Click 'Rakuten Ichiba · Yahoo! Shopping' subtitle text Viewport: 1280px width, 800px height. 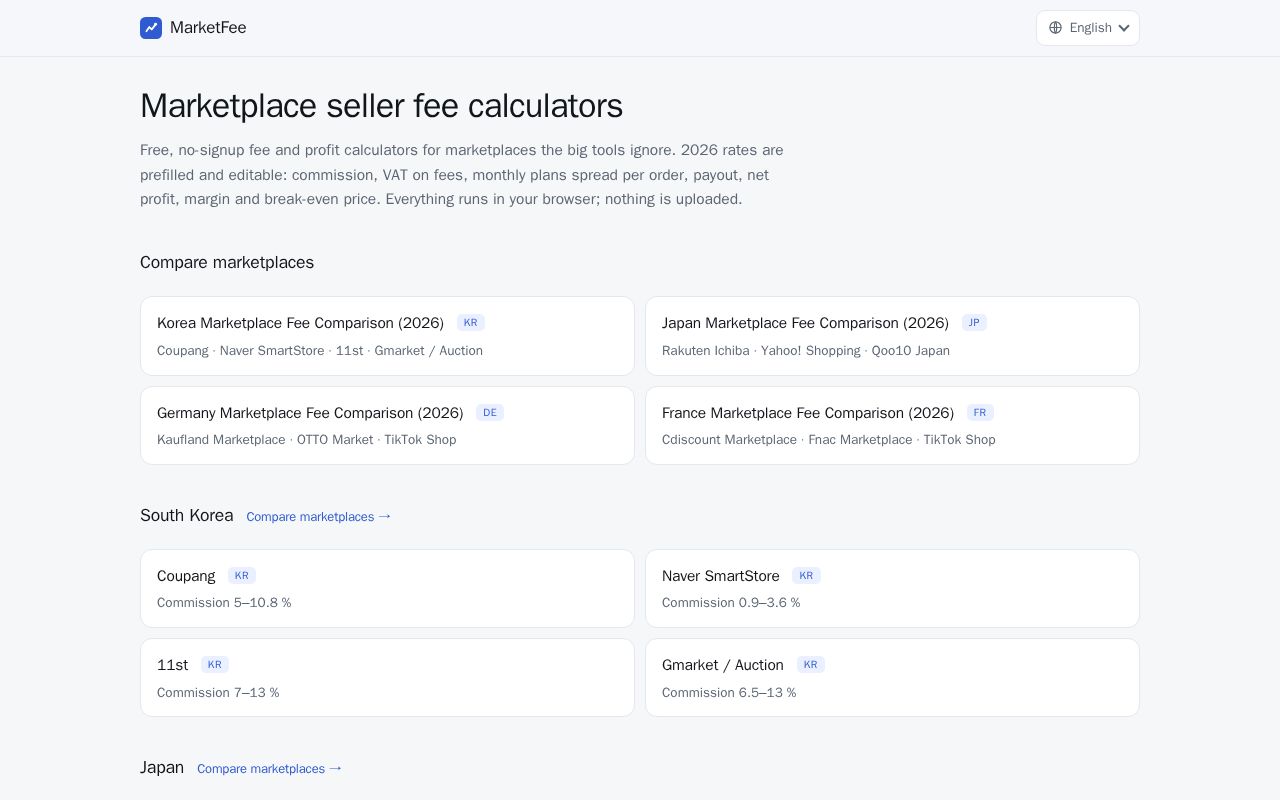761,351
